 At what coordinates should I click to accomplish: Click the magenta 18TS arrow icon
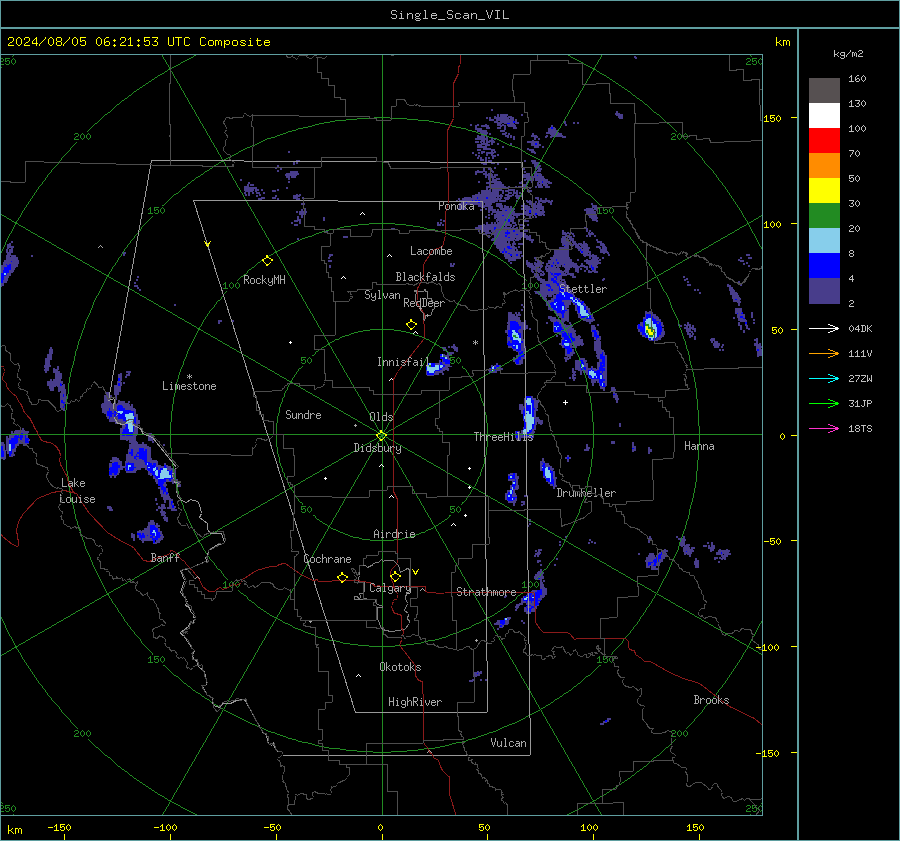click(824, 428)
